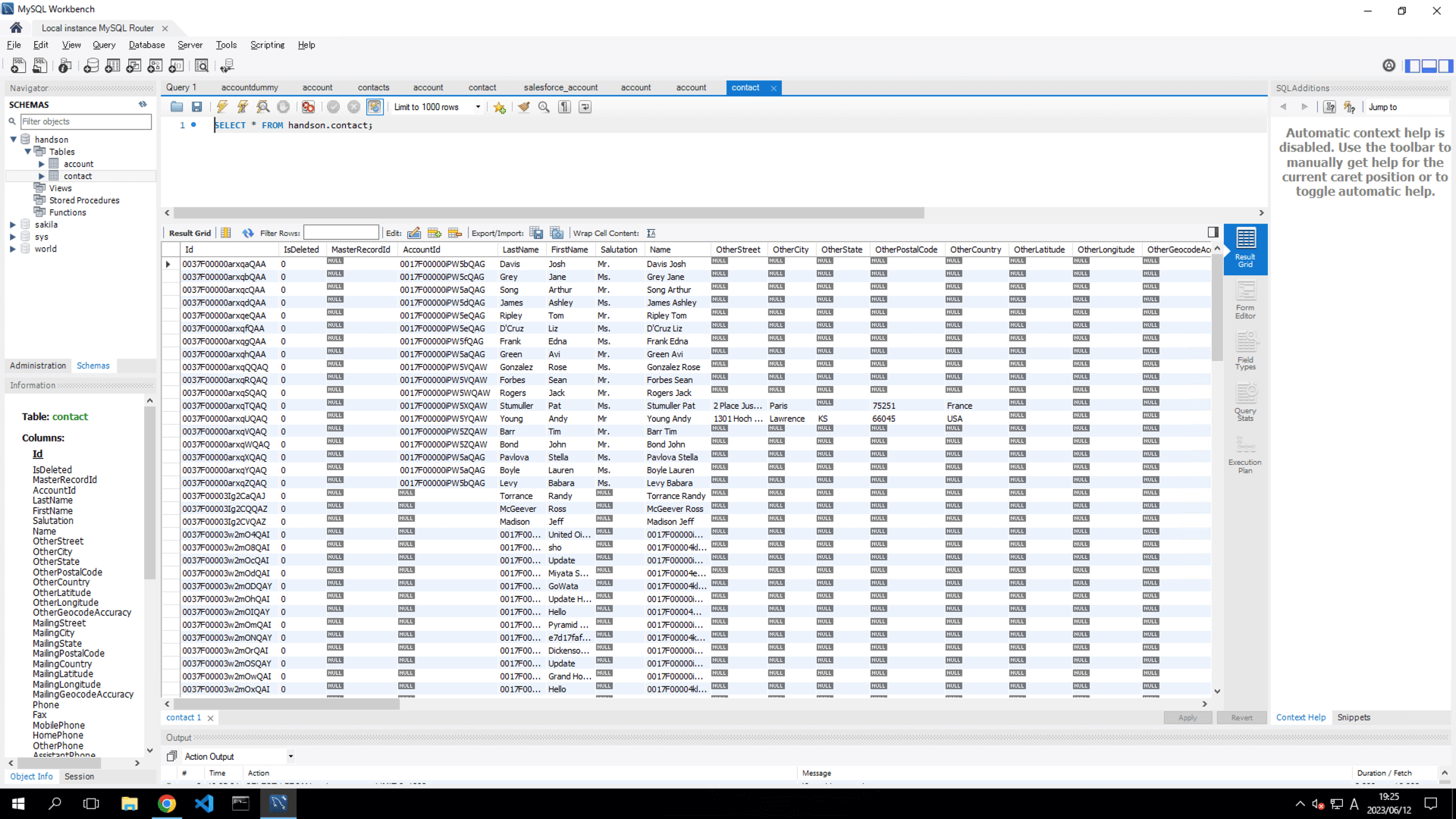Open Field Types in result sidebar
1456x819 pixels.
(1244, 352)
